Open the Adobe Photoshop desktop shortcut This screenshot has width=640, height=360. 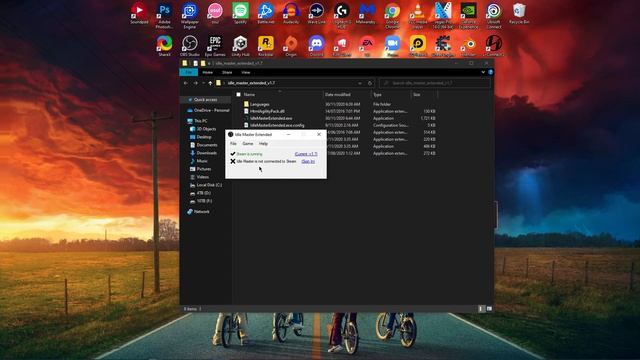[164, 16]
